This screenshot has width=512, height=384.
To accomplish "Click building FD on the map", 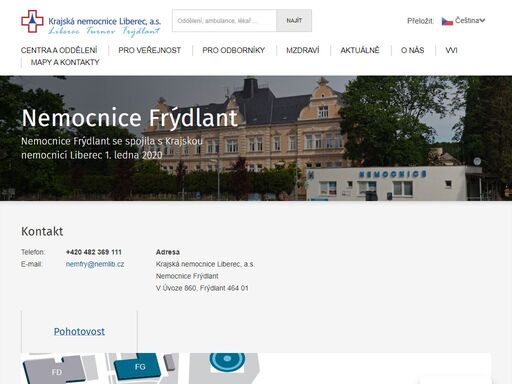I will click(x=55, y=371).
